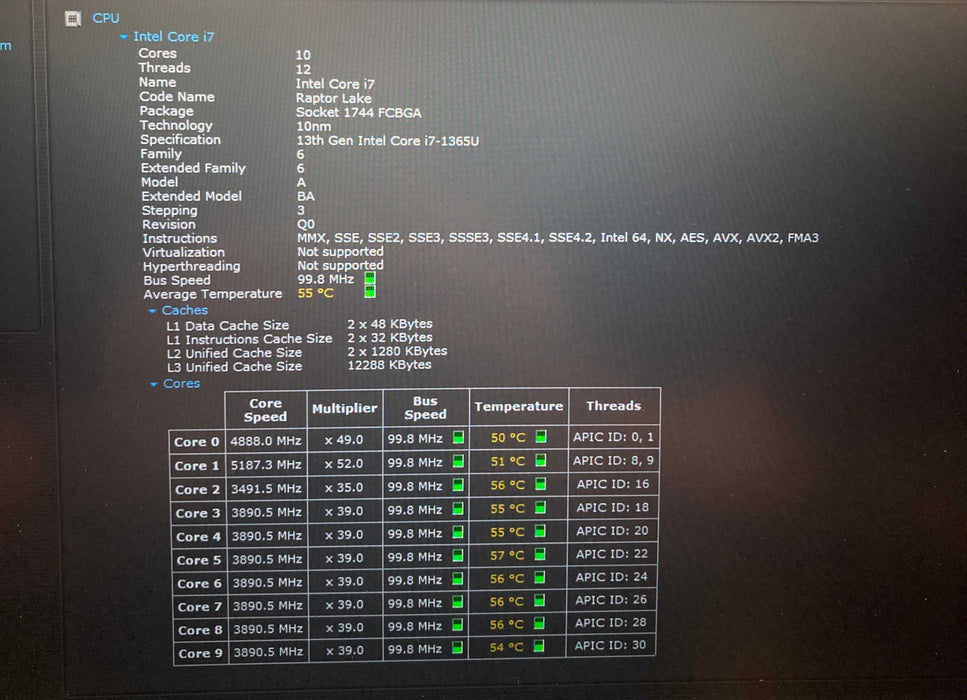967x700 pixels.
Task: Click Core 9 temperature graph icon
Action: (539, 646)
